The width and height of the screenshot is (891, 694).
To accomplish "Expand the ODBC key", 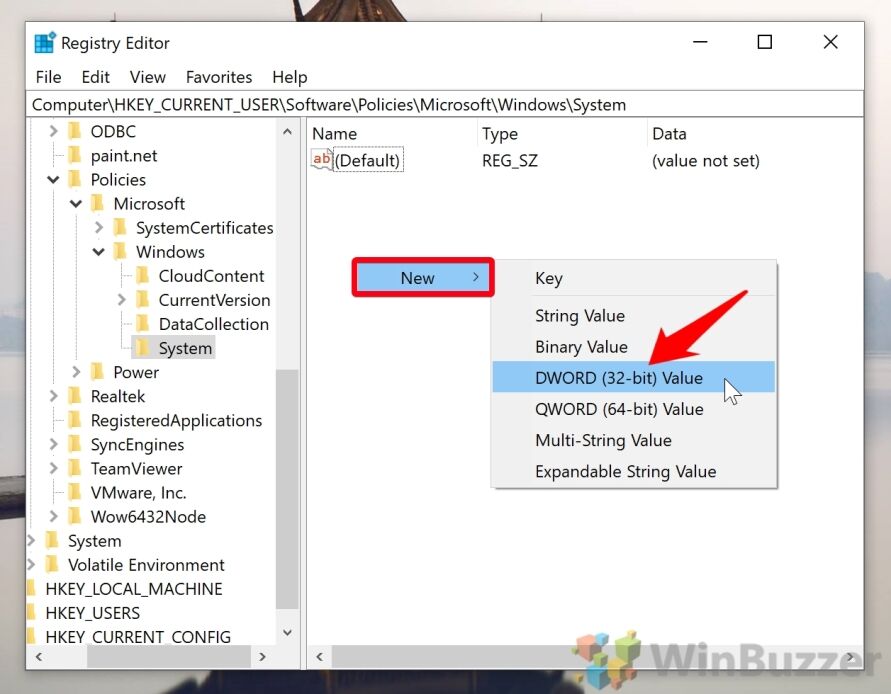I will coord(53,131).
